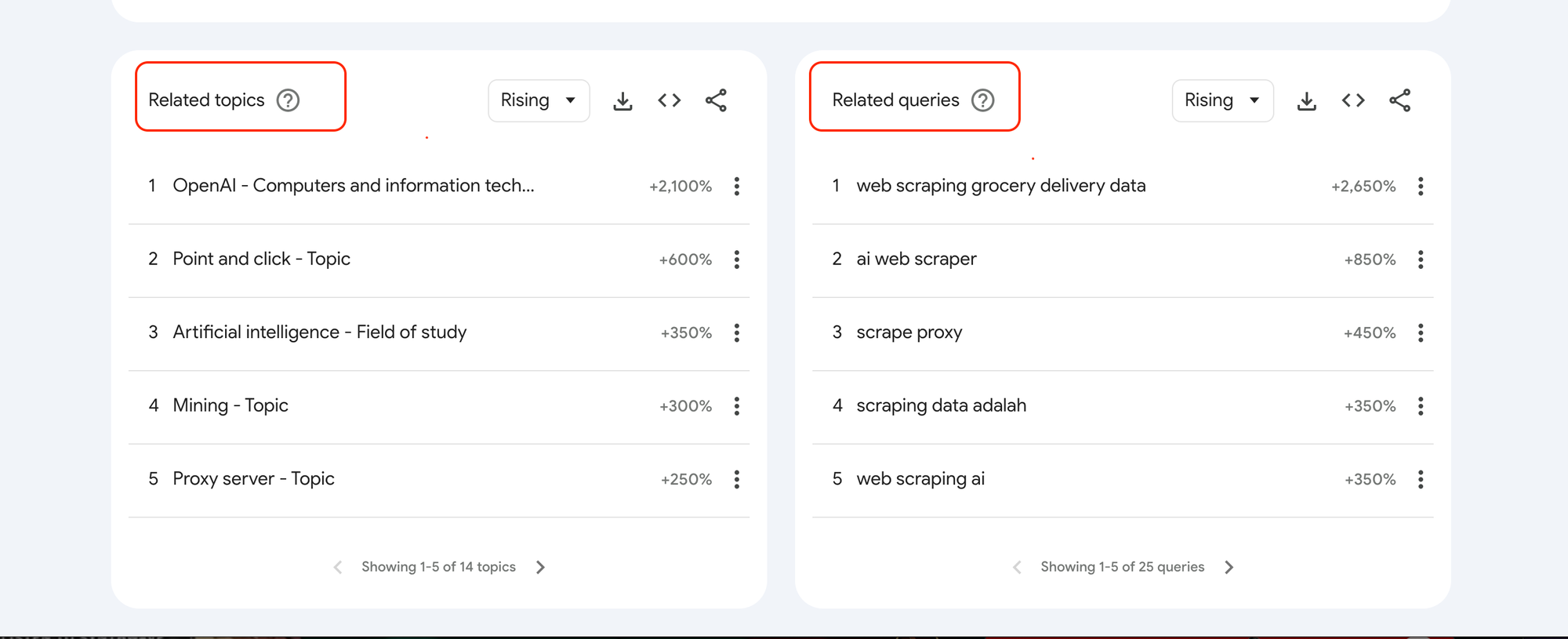Download Related queries data as CSV
Image resolution: width=1568 pixels, height=639 pixels.
point(1306,101)
